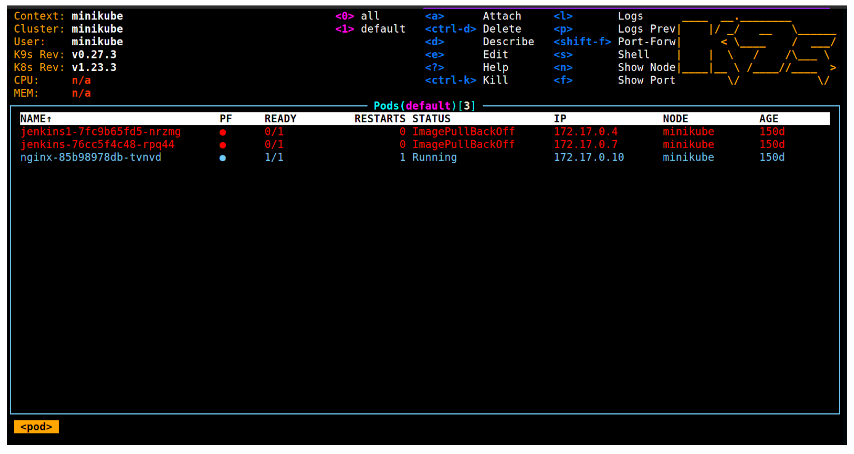Click the <a> Attach shortcut
The image size is (854, 454).
tap(473, 16)
